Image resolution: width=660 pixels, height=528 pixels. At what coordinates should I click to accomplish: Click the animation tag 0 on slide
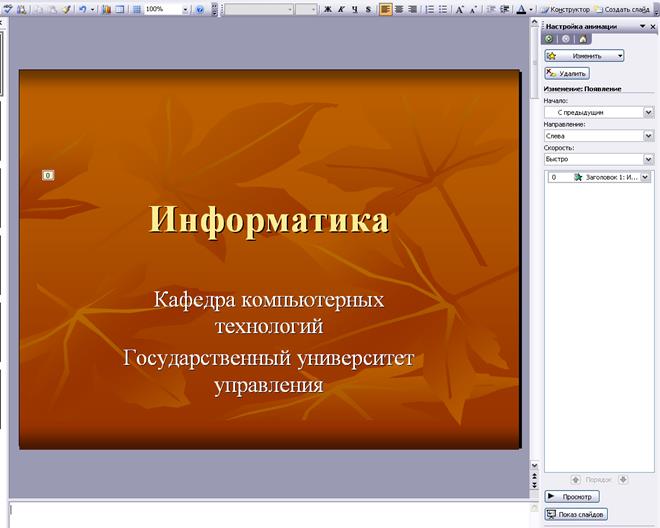[48, 175]
